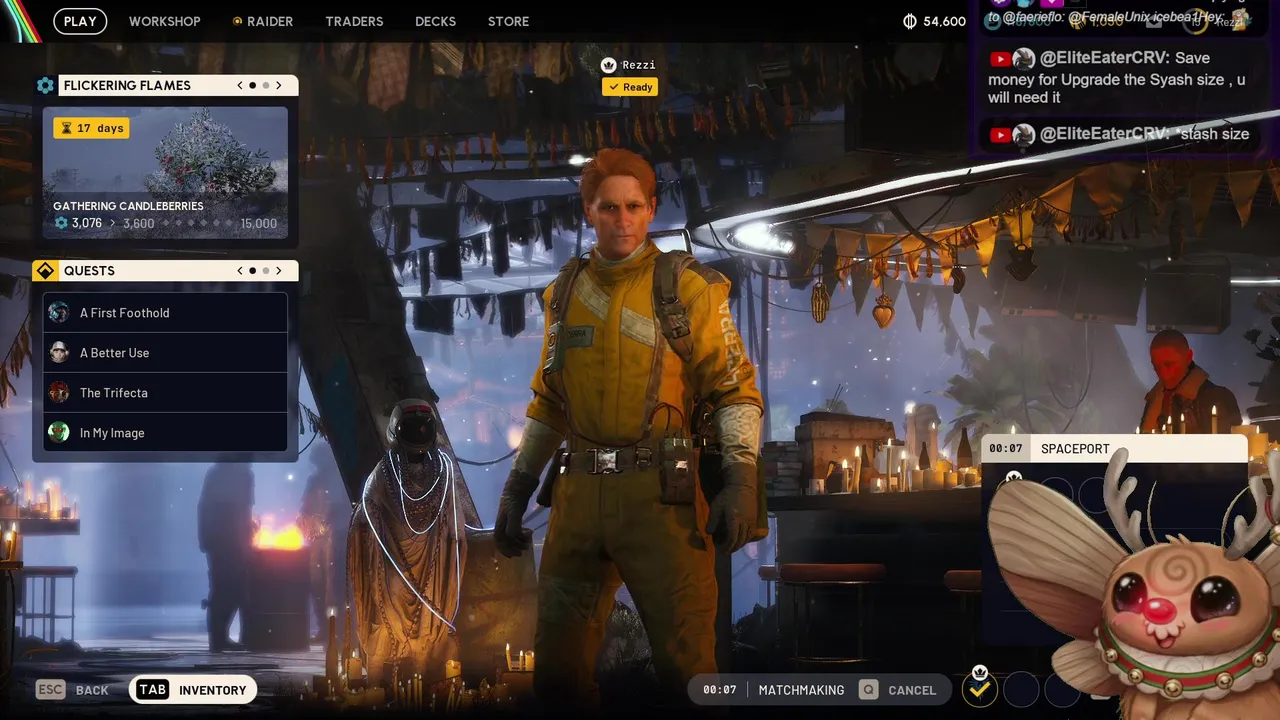
Task: Click the party leader crown above Rezzi
Action: click(x=608, y=65)
